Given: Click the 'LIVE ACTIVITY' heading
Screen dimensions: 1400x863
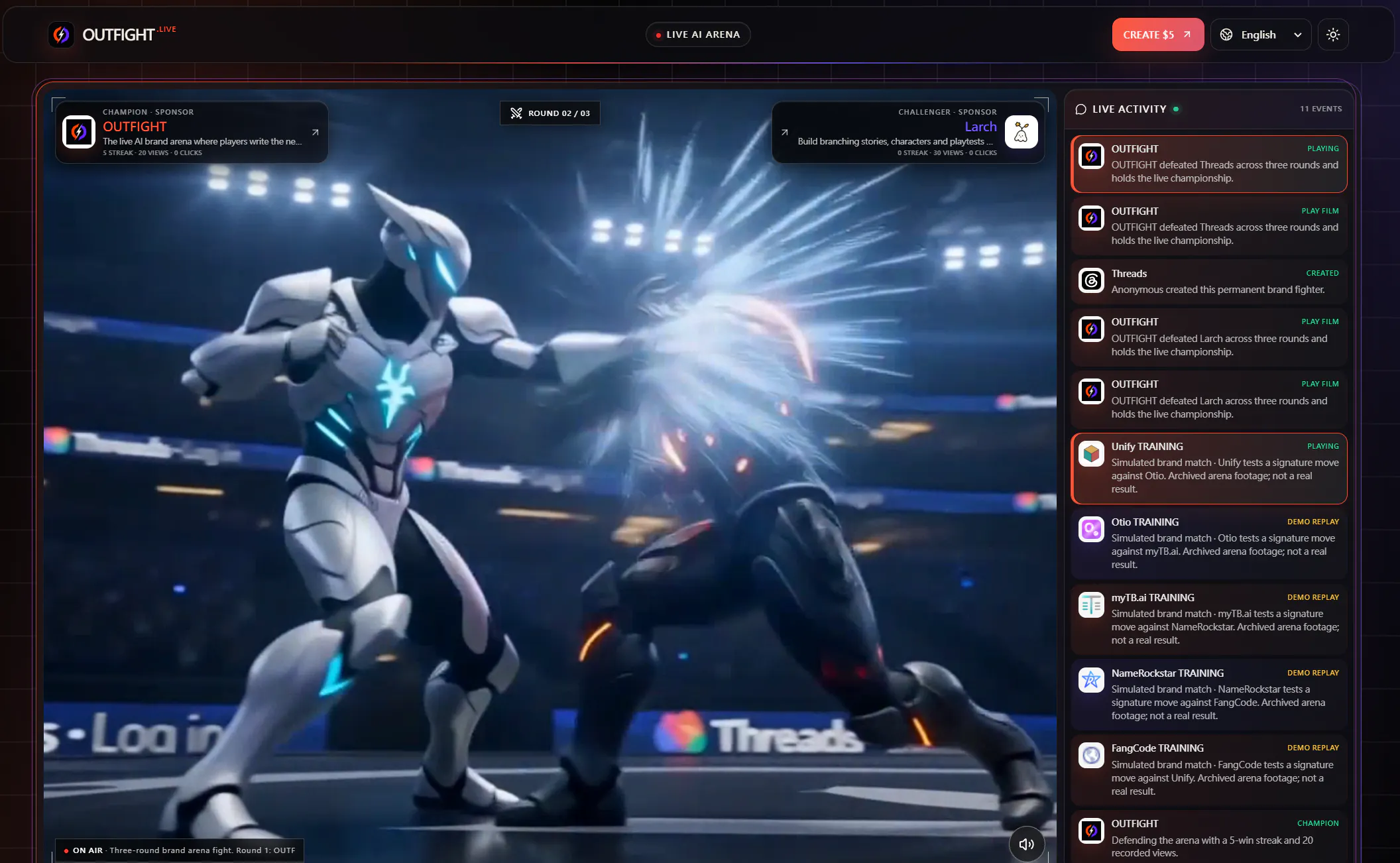Looking at the screenshot, I should tap(1129, 109).
